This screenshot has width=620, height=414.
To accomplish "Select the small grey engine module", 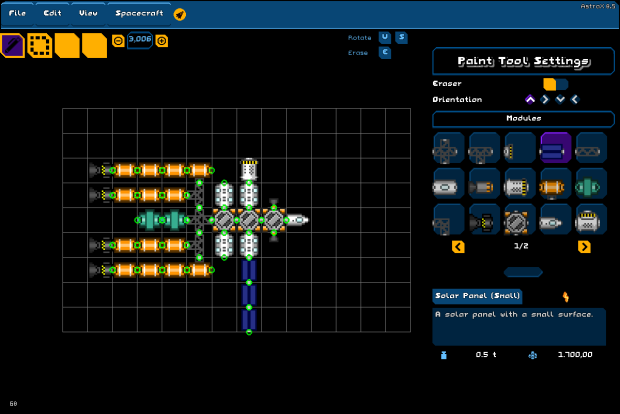I will tap(484, 183).
